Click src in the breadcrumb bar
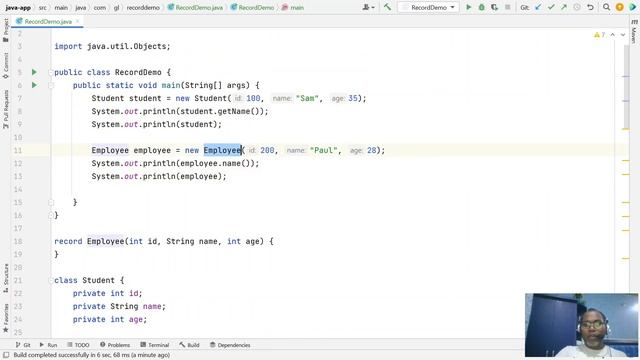 42,7
